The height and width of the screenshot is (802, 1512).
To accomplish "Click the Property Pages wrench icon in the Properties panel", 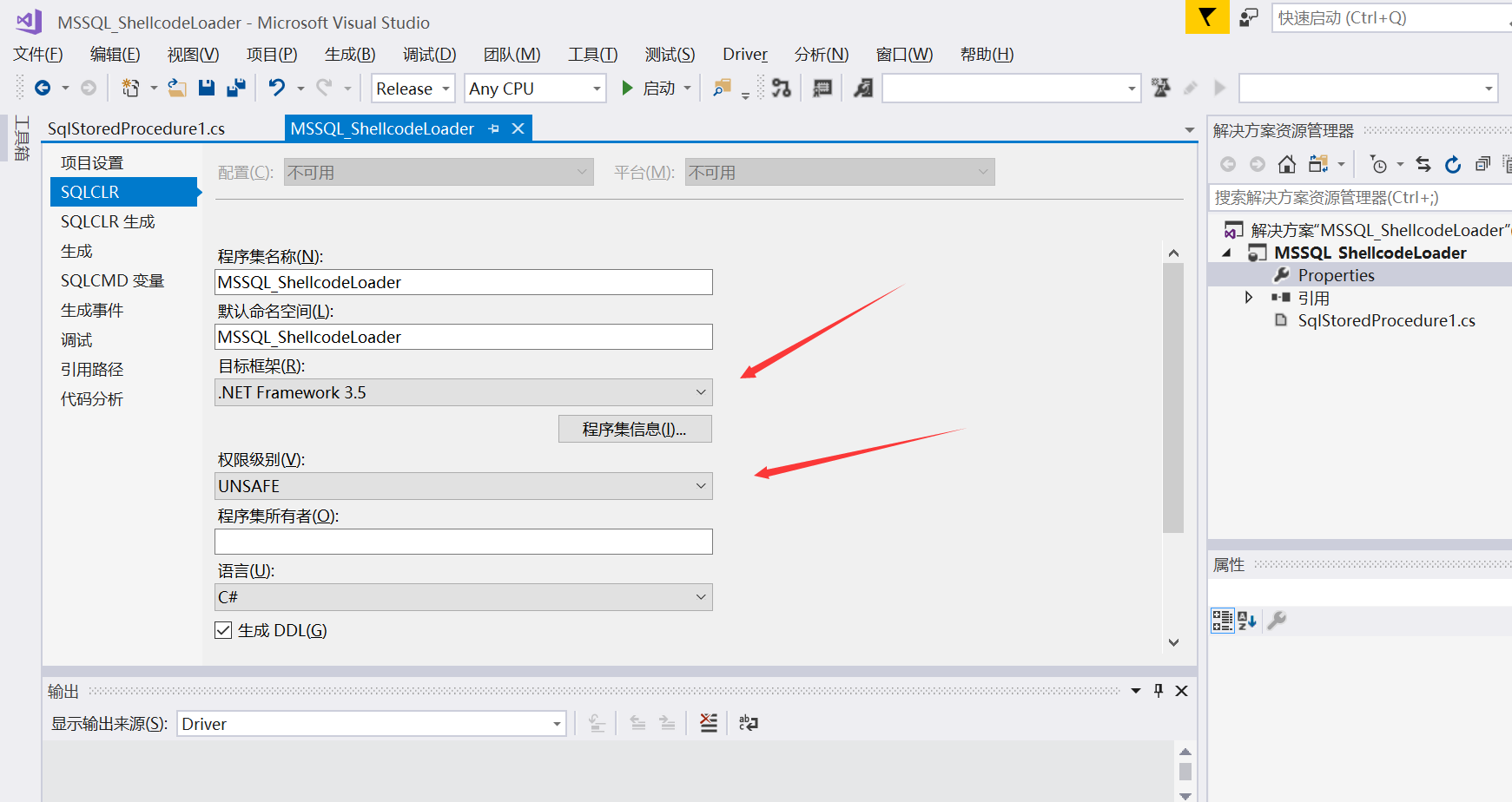I will click(1277, 620).
